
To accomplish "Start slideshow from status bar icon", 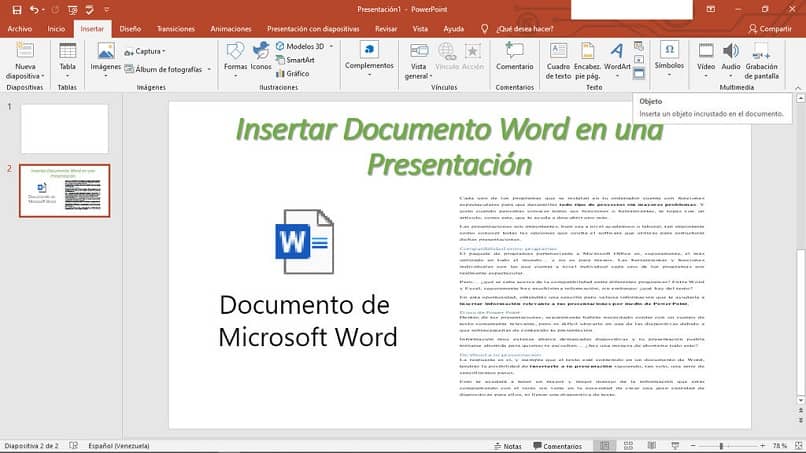I will click(x=675, y=446).
